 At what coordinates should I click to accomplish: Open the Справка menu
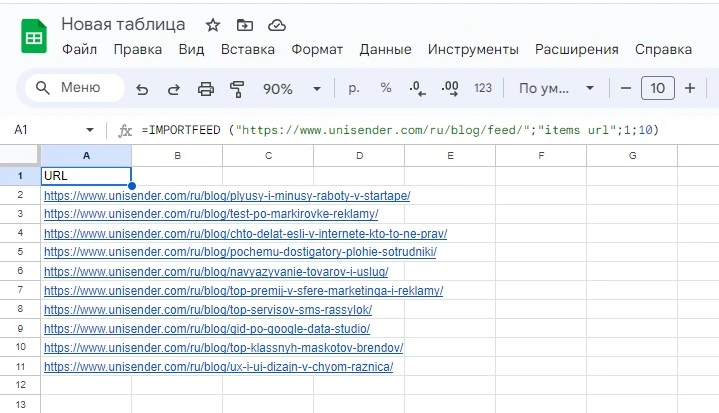663,50
